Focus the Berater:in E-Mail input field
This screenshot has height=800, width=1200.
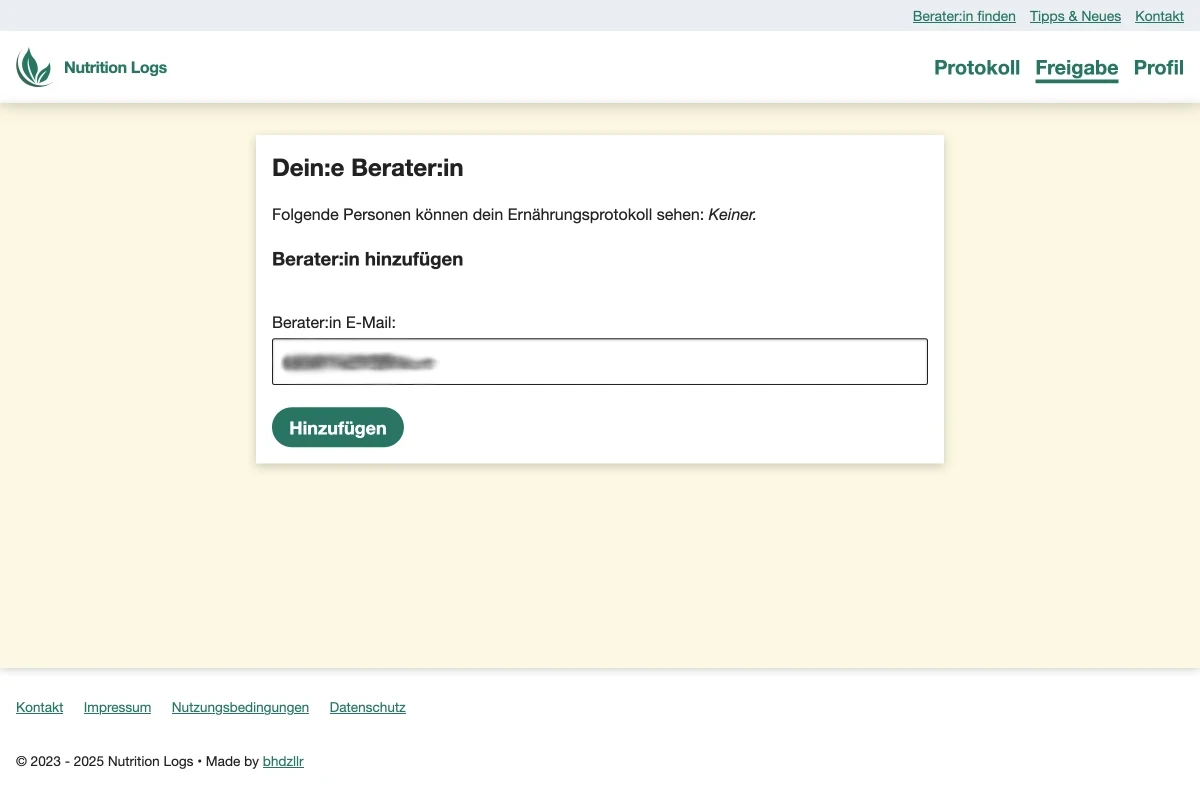[x=600, y=361]
